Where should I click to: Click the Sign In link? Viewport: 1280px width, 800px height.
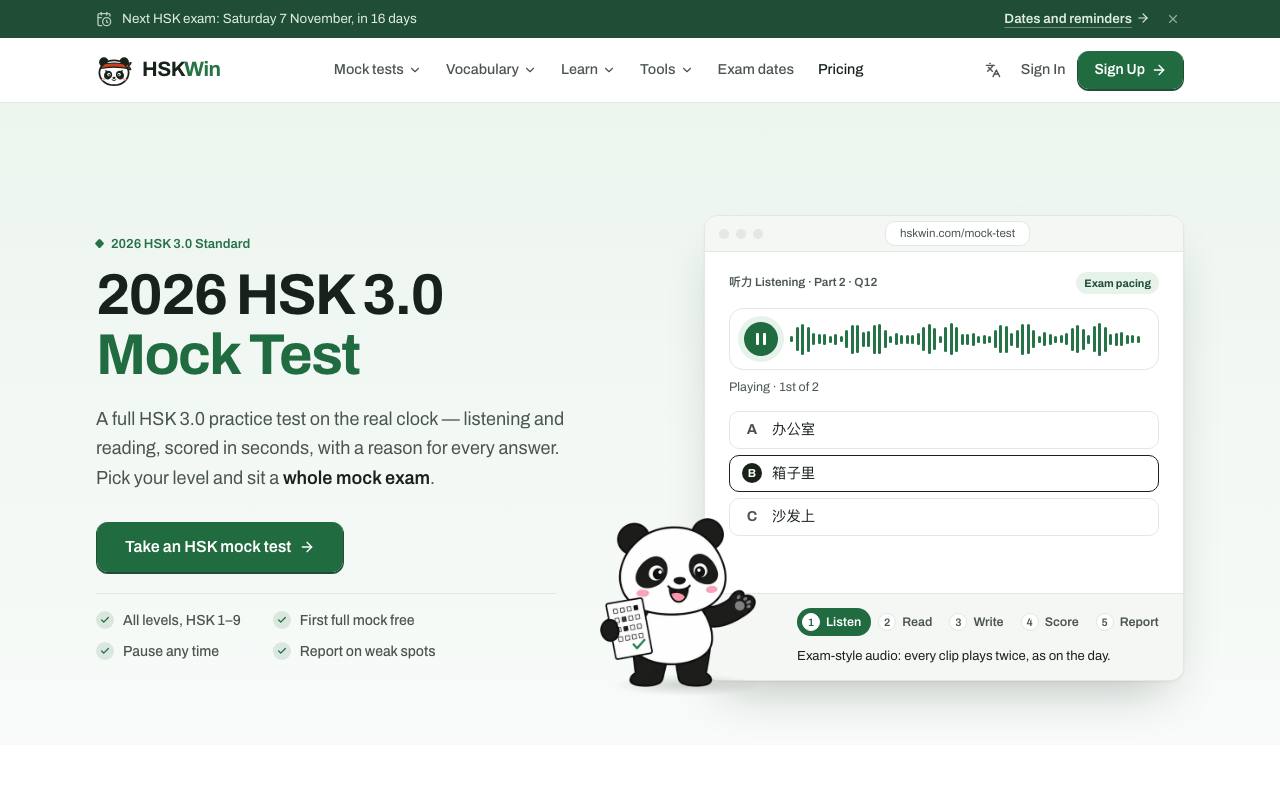1043,69
